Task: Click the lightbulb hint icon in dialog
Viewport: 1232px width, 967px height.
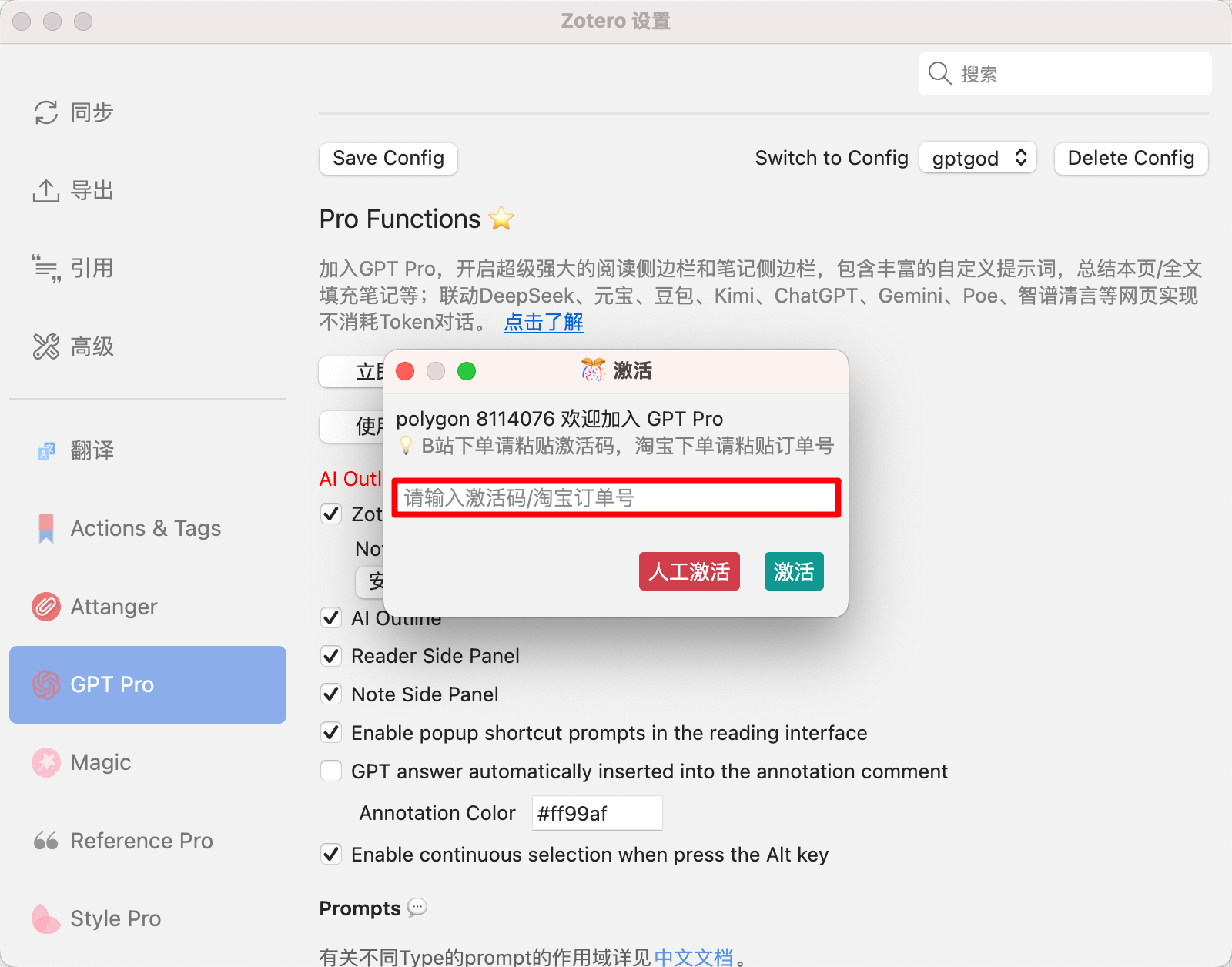Action: pos(406,446)
